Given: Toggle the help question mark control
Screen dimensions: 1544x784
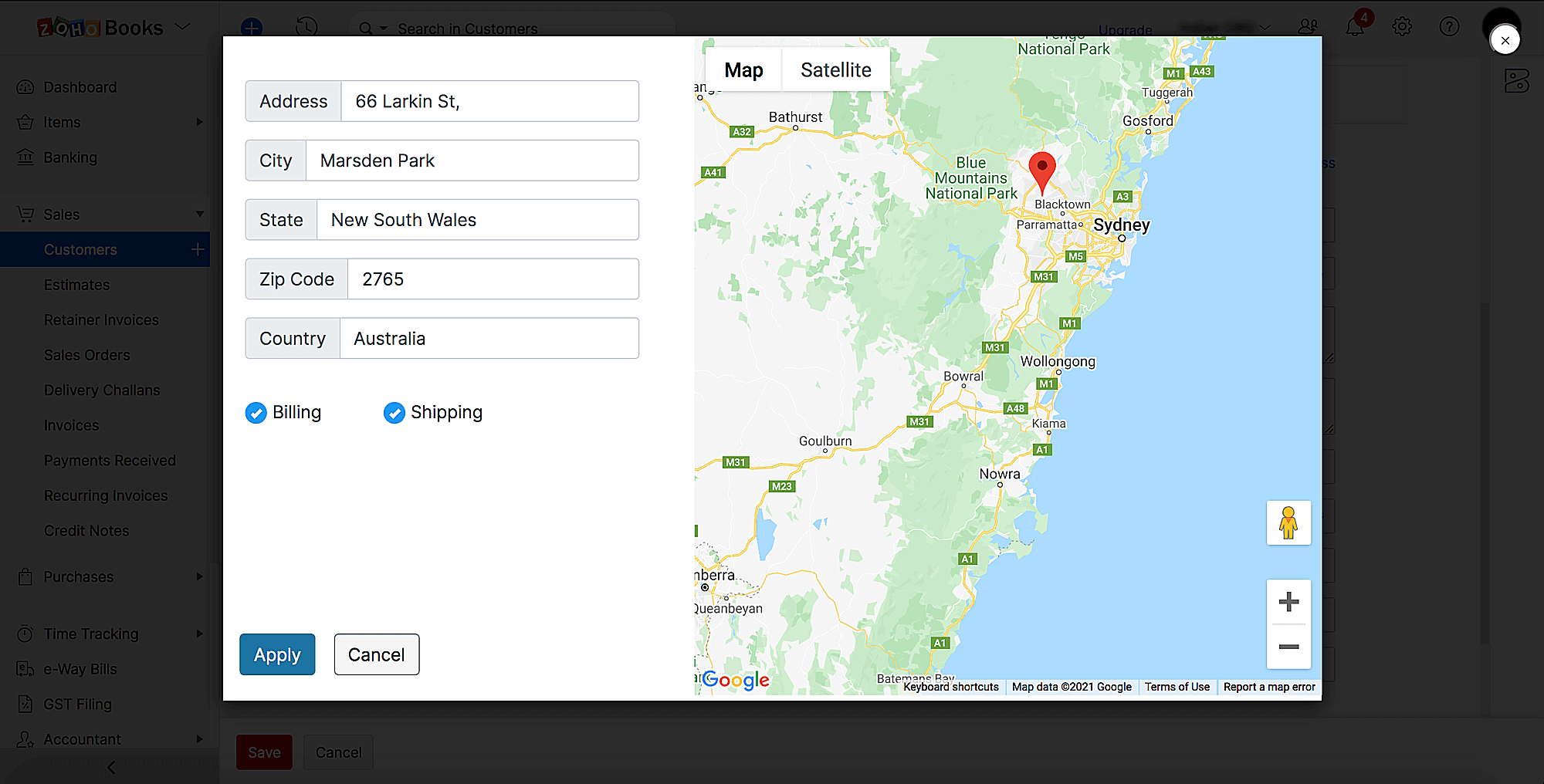Looking at the screenshot, I should click(x=1449, y=26).
